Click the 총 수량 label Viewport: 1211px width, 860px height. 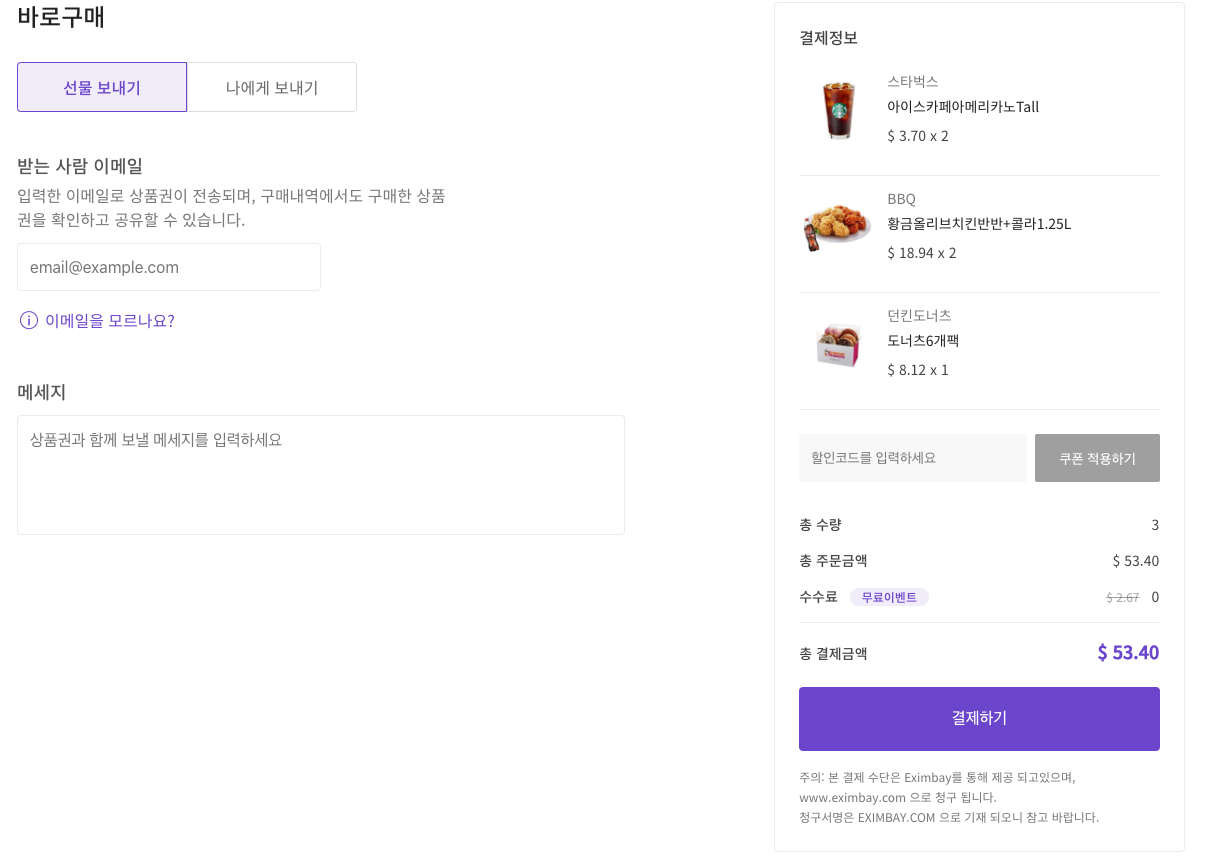point(820,525)
